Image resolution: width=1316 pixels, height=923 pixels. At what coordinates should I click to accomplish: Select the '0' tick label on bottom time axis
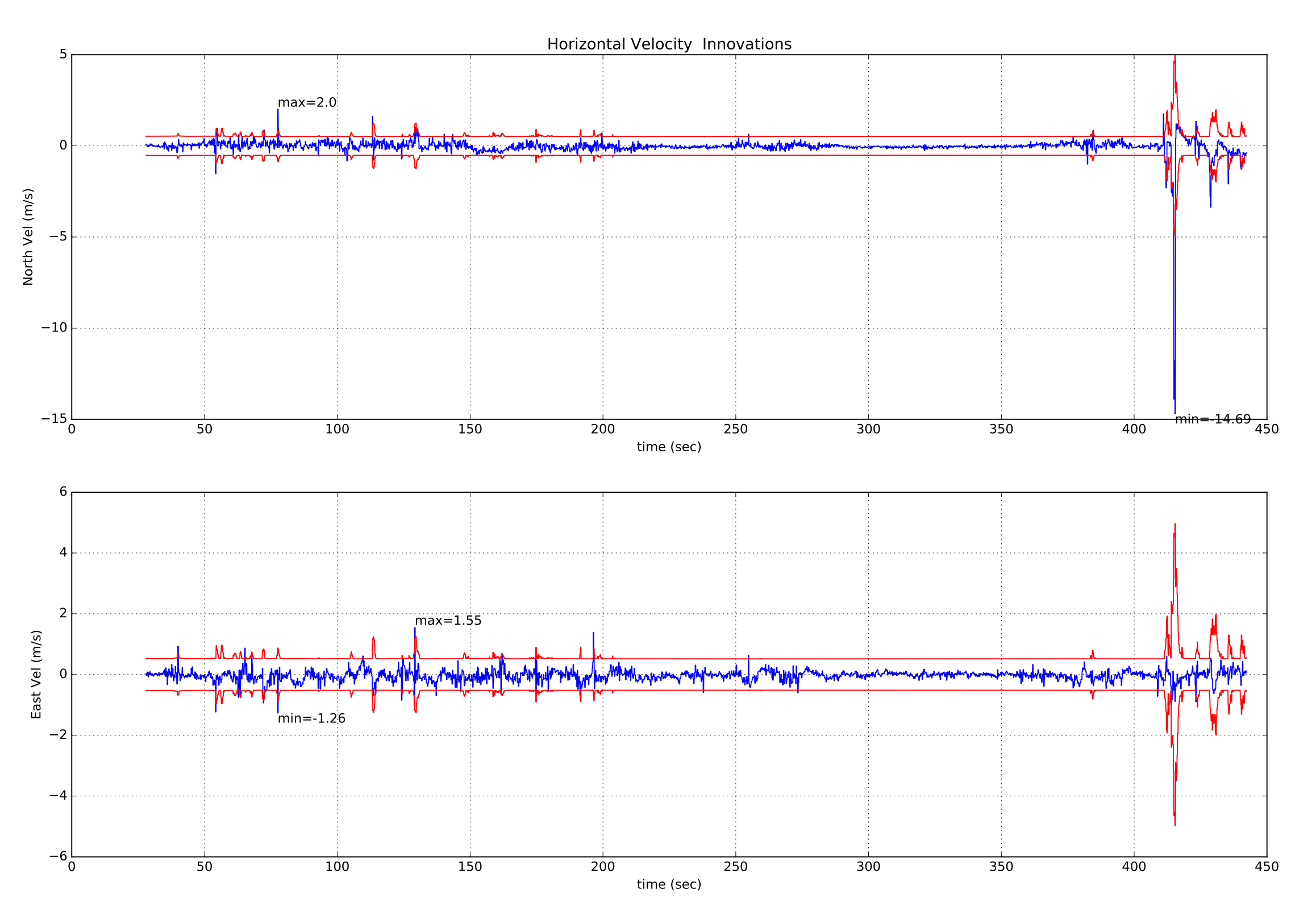[x=71, y=868]
